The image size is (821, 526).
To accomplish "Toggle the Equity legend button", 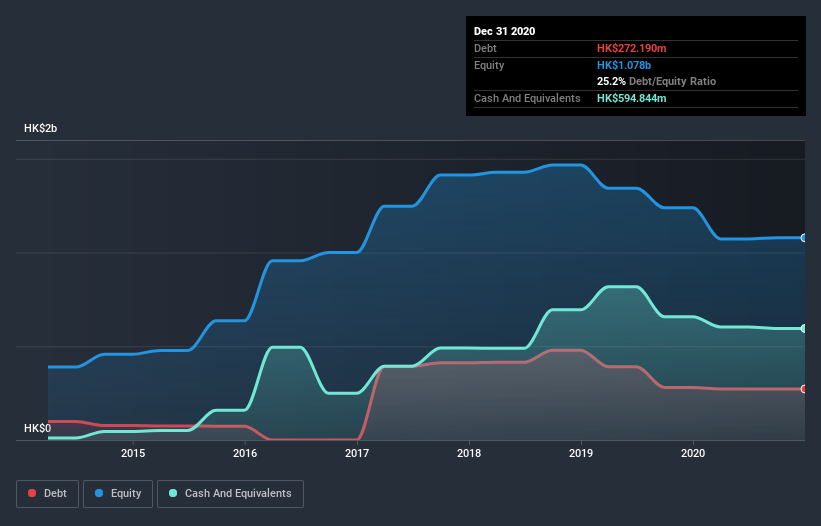I will point(118,494).
